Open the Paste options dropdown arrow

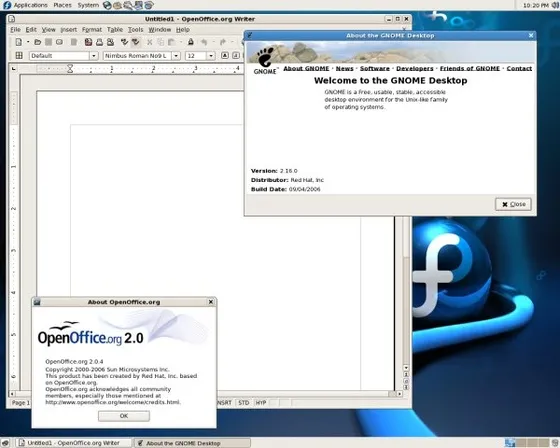[181, 42]
